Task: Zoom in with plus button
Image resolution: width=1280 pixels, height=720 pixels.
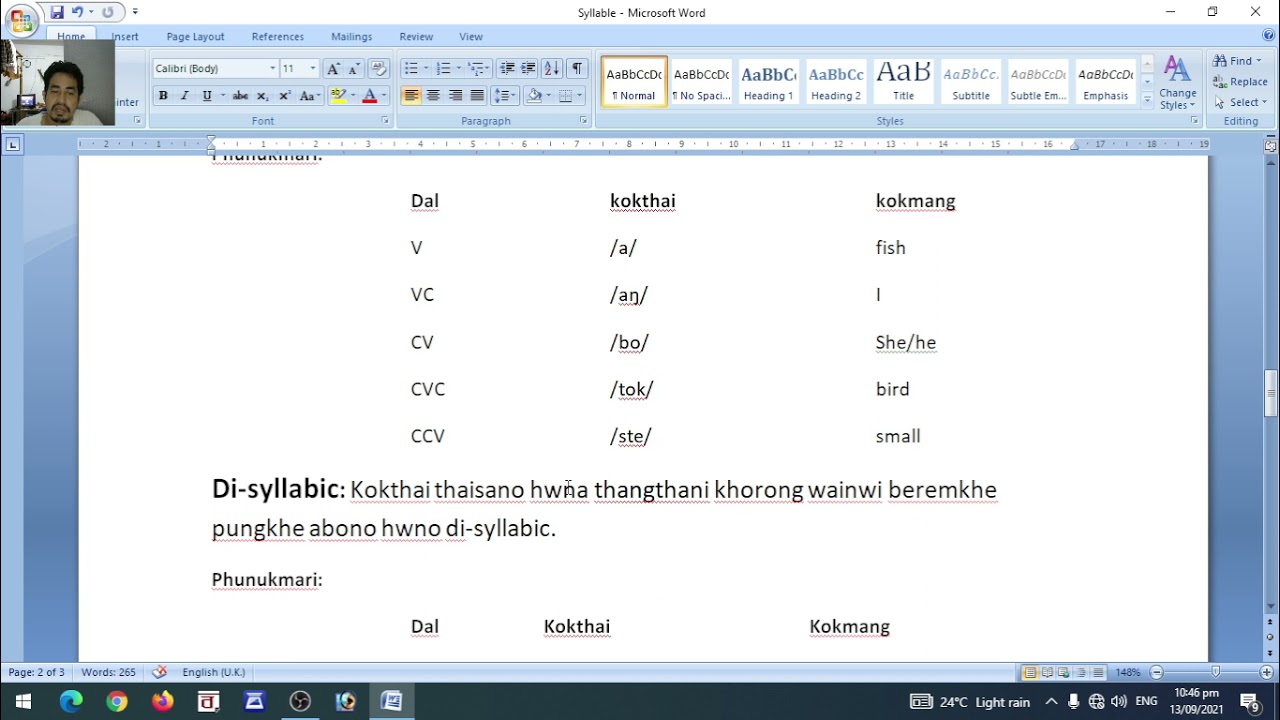Action: point(1266,673)
